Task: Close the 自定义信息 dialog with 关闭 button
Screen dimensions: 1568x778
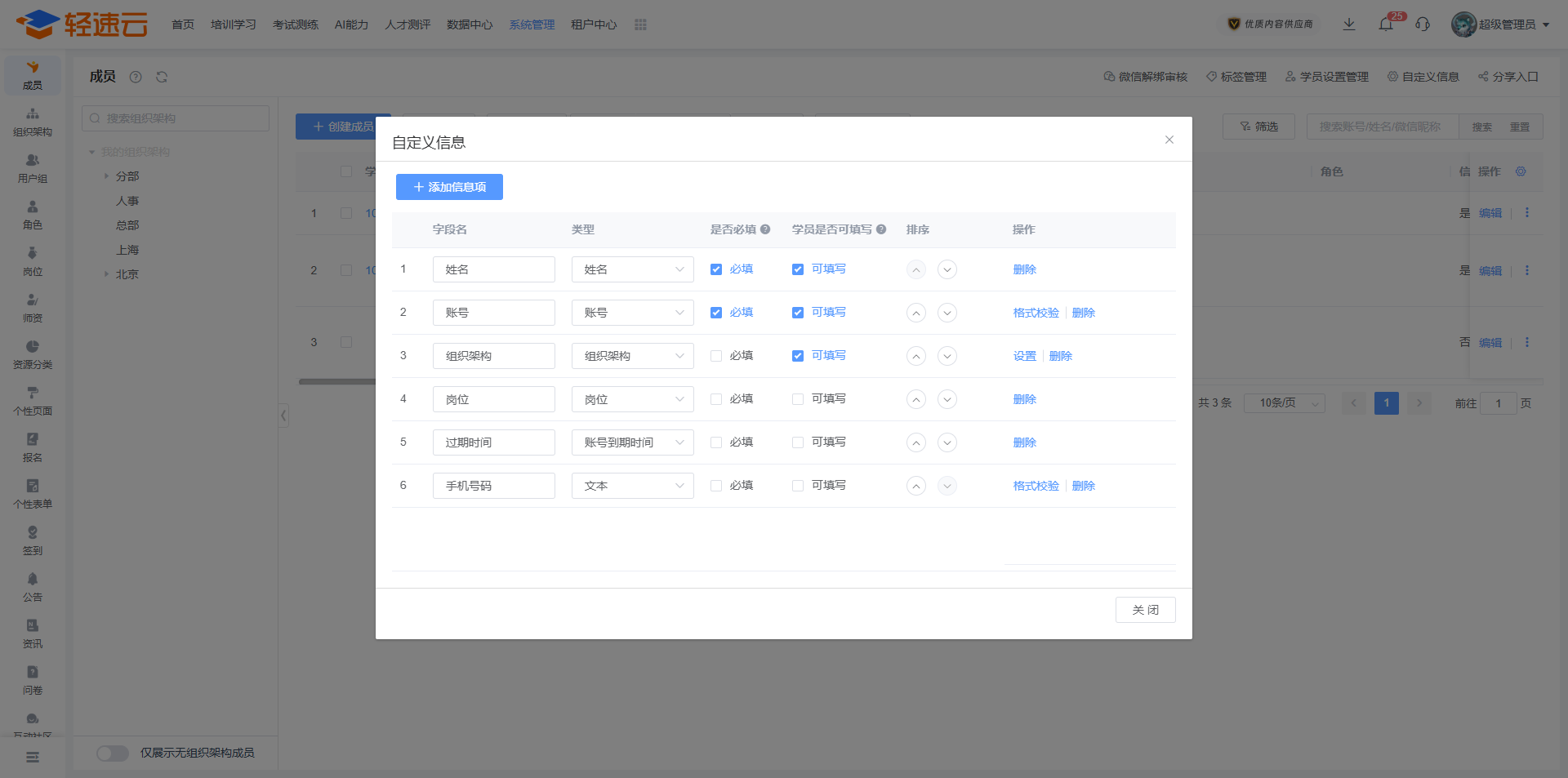Action: click(1145, 610)
